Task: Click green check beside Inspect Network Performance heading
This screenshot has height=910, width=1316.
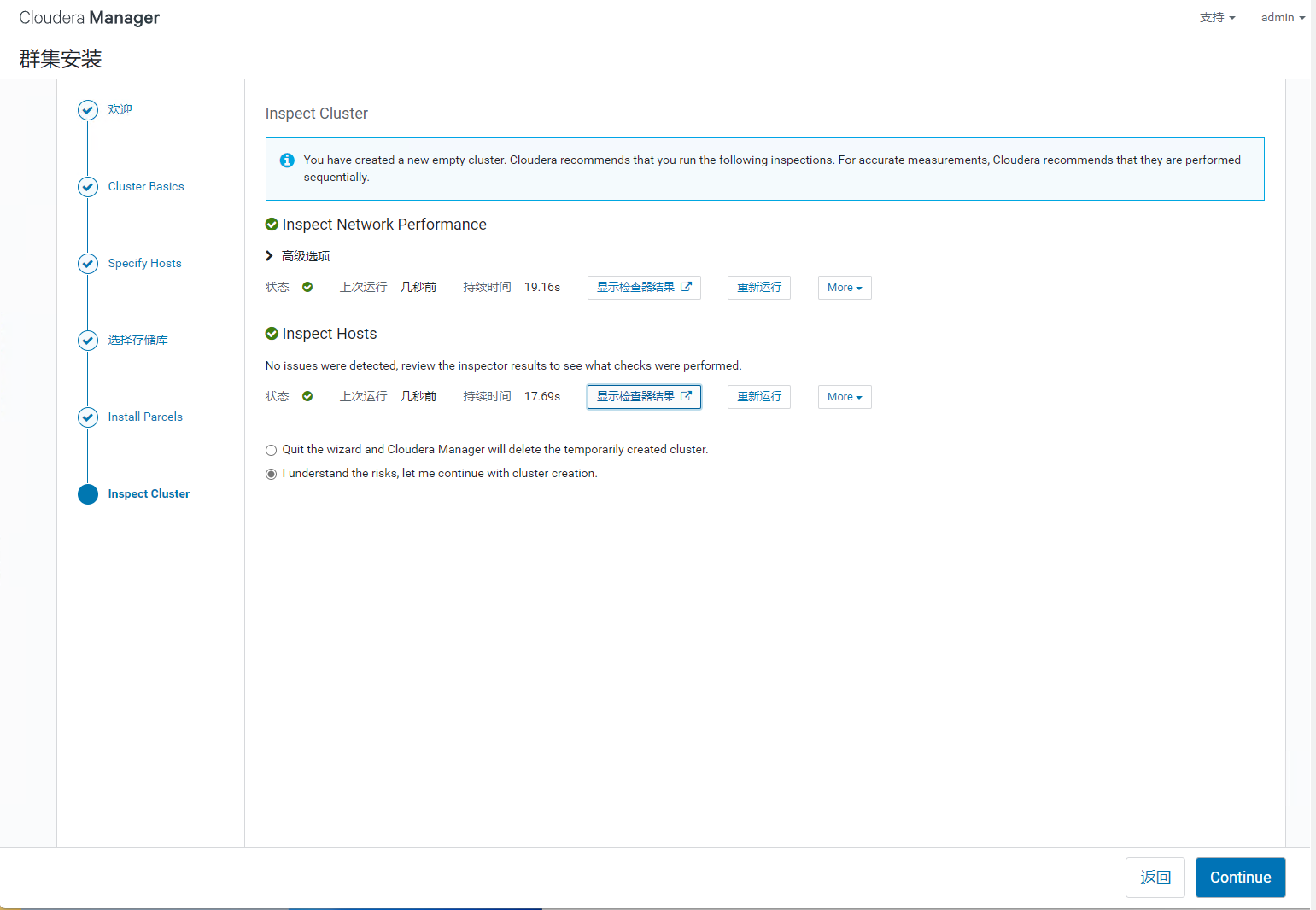Action: pyautogui.click(x=272, y=225)
